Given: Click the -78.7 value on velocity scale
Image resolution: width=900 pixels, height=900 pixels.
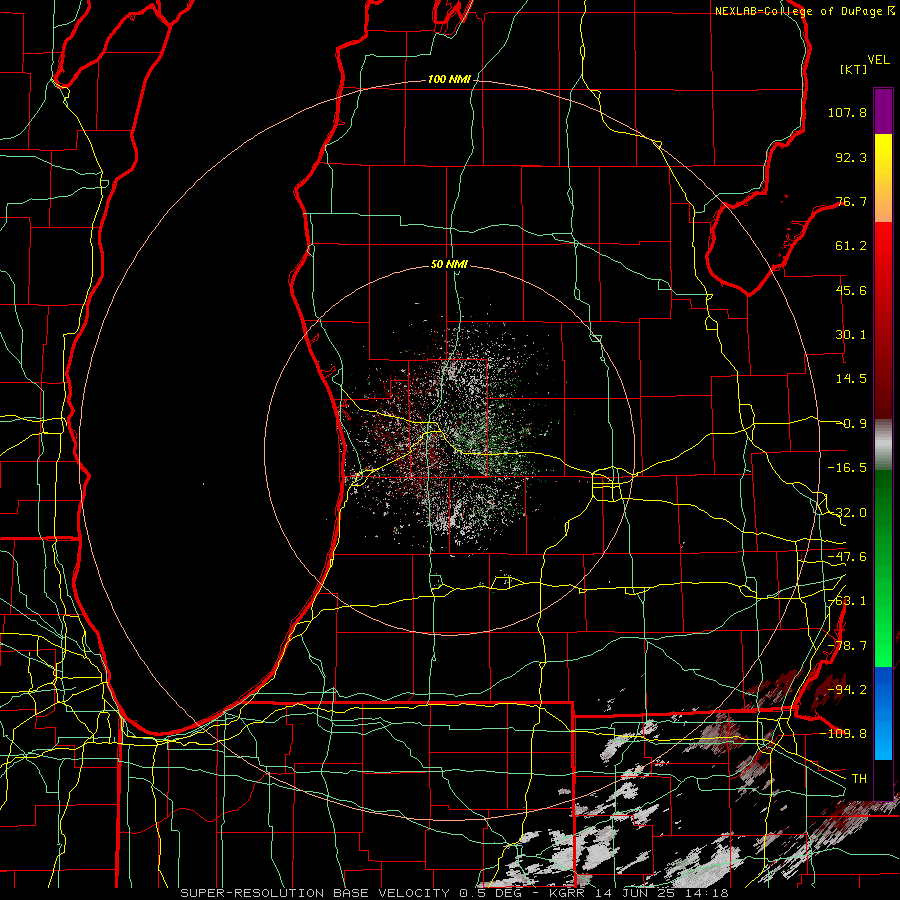Looking at the screenshot, I should [x=847, y=646].
